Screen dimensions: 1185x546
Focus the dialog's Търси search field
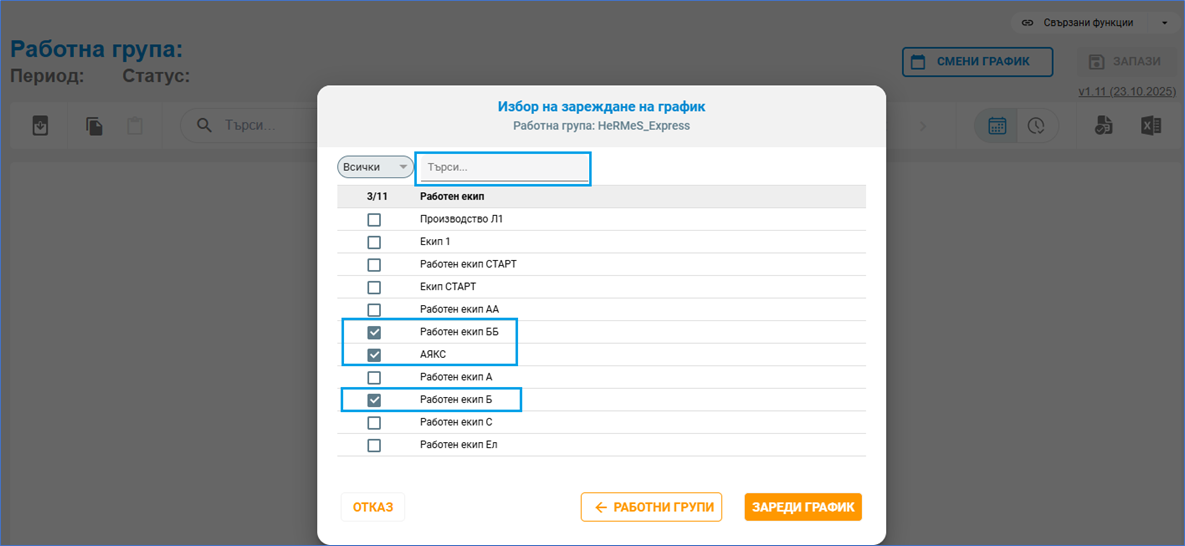502,167
